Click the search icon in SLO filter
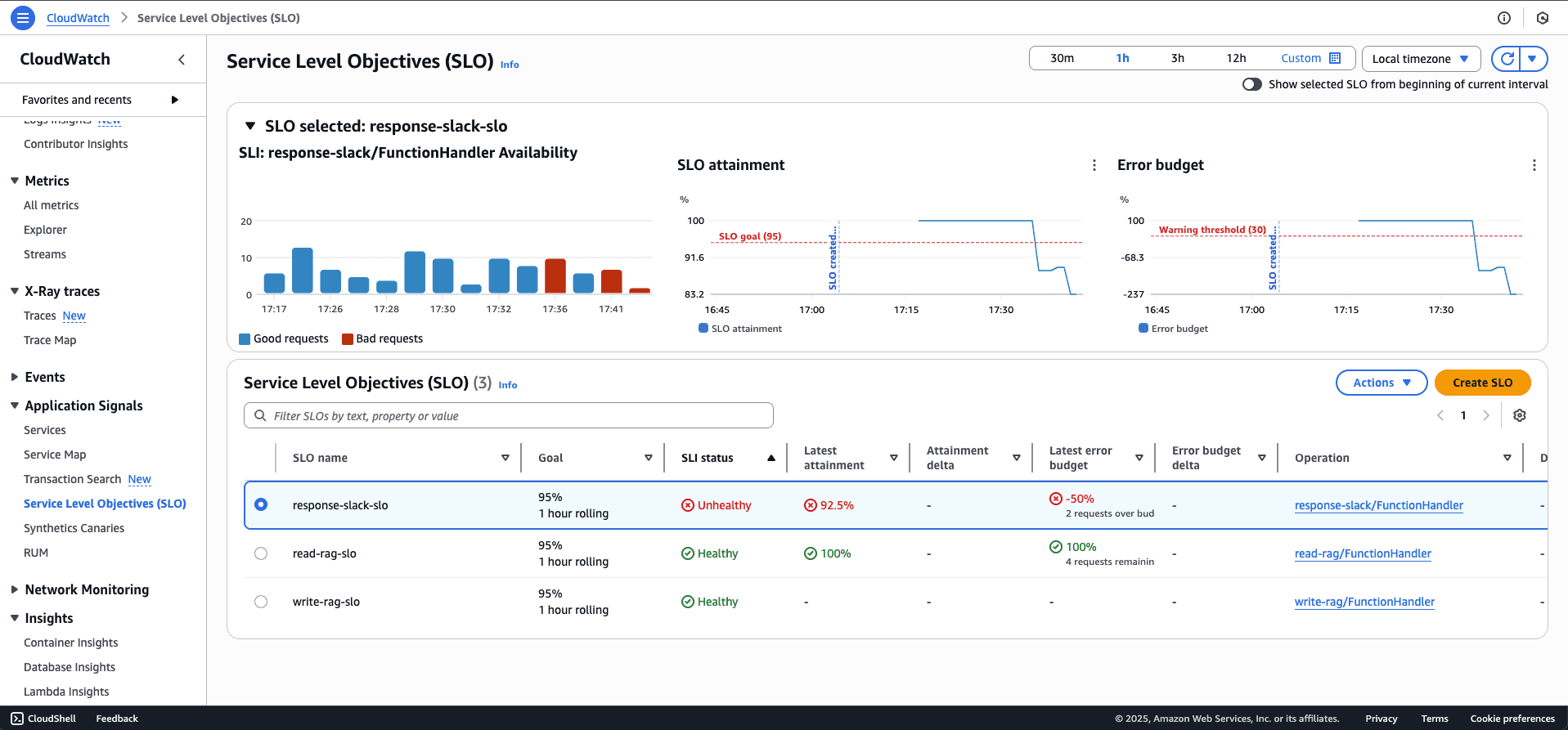 [x=260, y=415]
